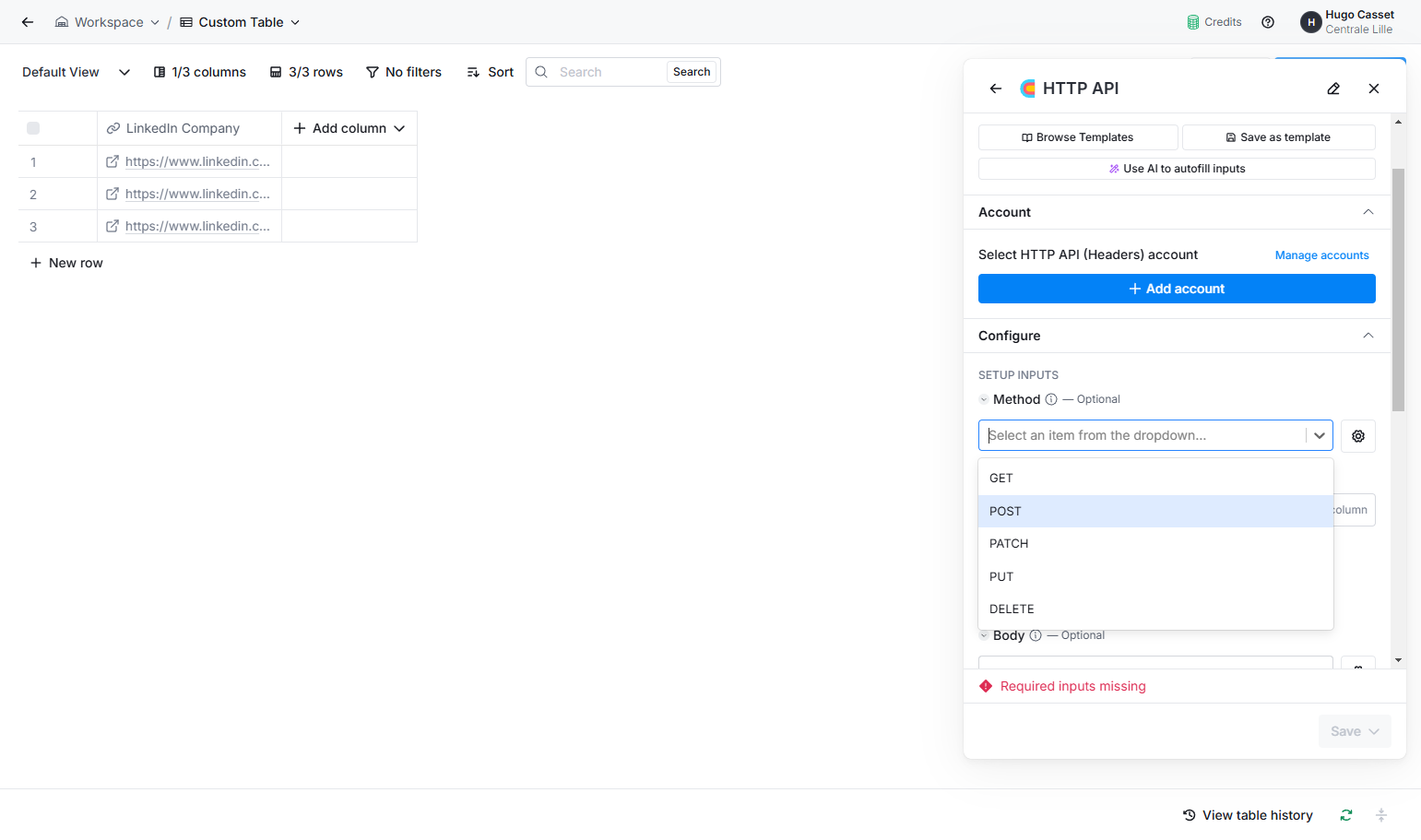
Task: Click the back arrow in HTTP API panel
Action: coord(996,89)
